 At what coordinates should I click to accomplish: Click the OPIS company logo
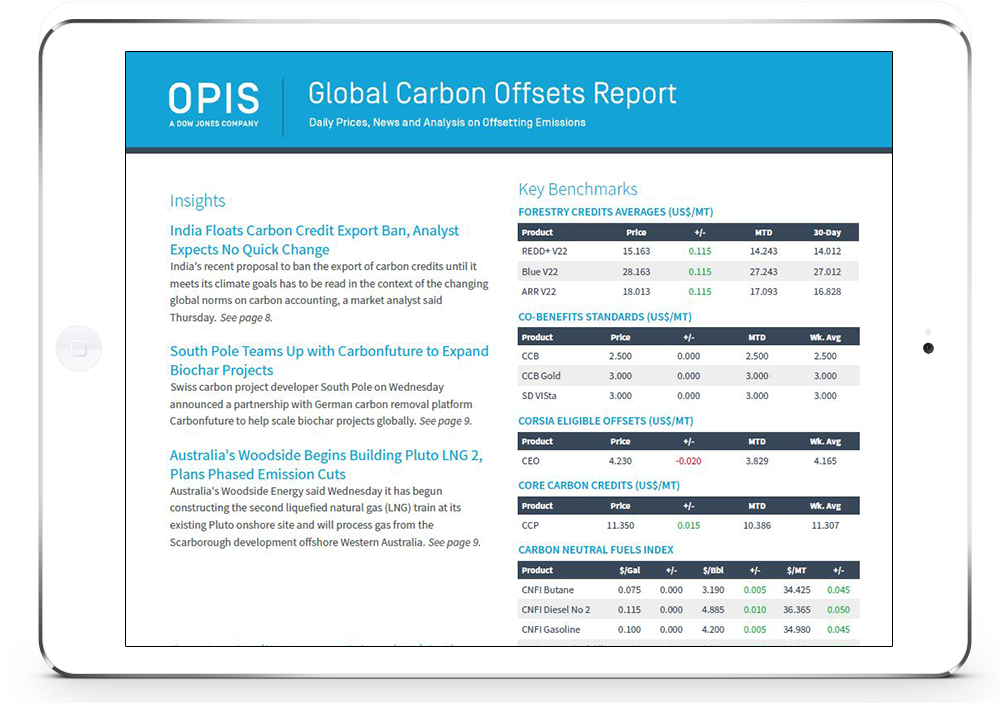(x=213, y=99)
